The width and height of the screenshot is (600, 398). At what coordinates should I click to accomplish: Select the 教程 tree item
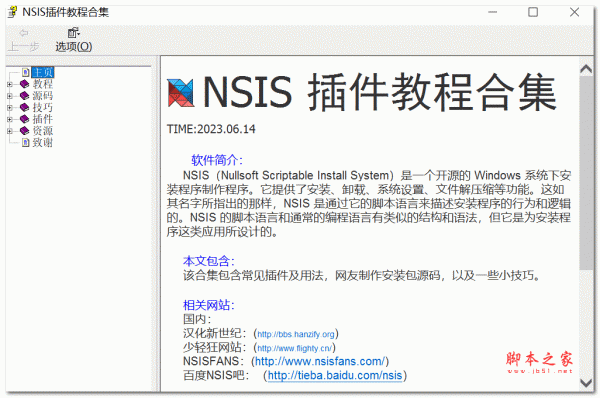[x=42, y=84]
